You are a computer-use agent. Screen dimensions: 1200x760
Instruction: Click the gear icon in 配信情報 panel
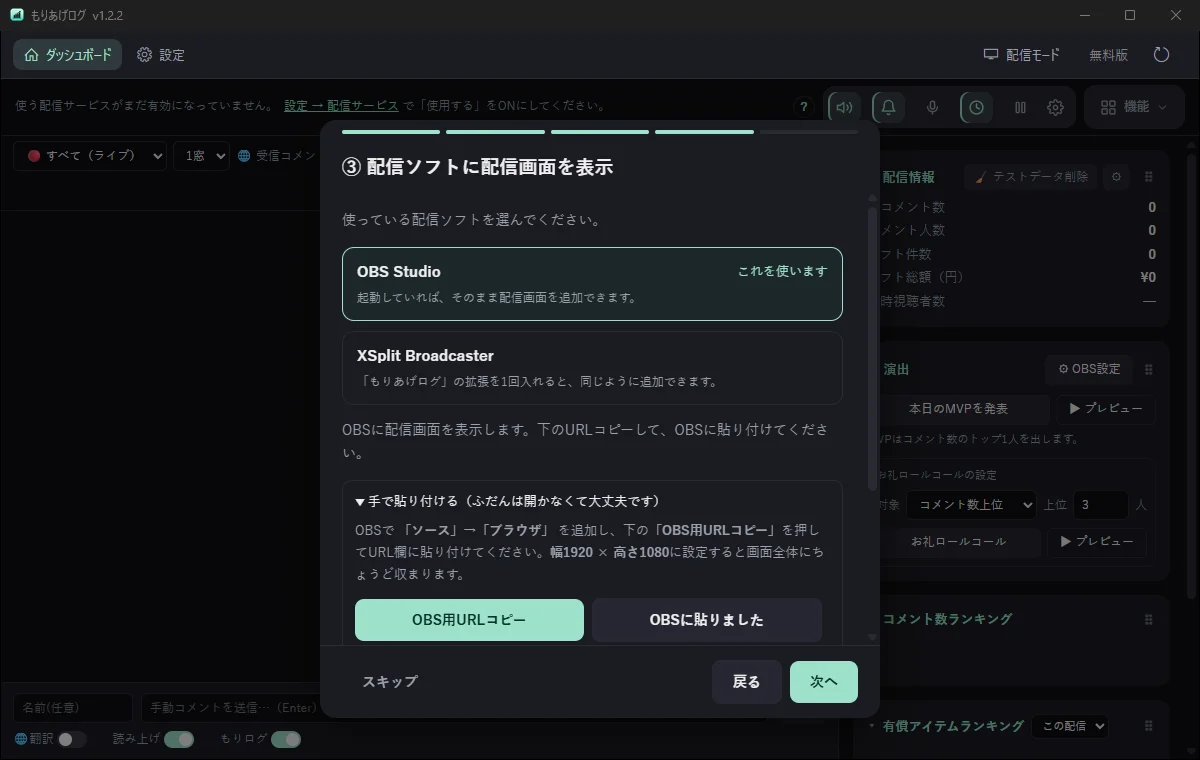[x=1117, y=177]
